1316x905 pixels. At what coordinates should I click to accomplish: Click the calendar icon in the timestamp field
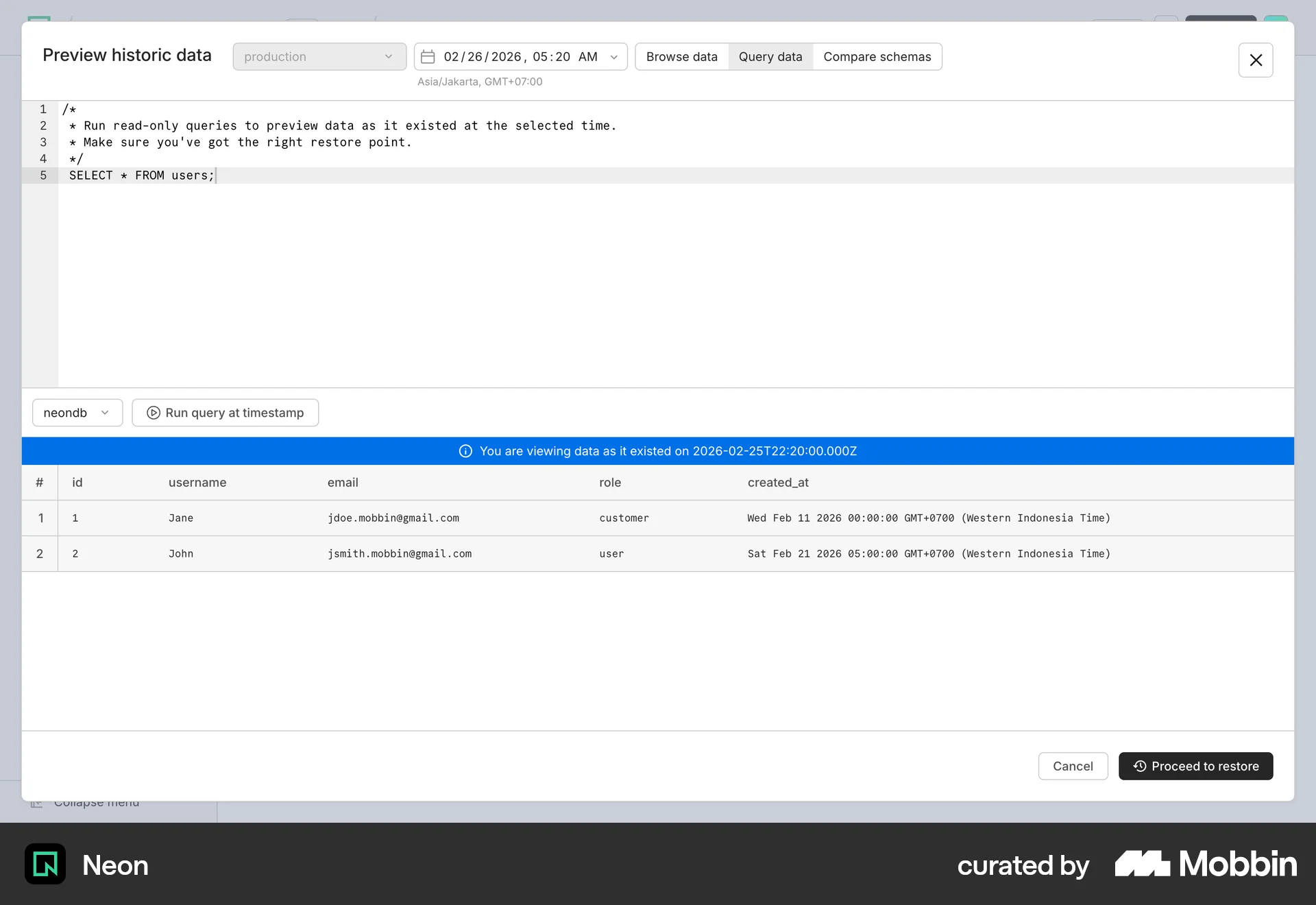[428, 57]
